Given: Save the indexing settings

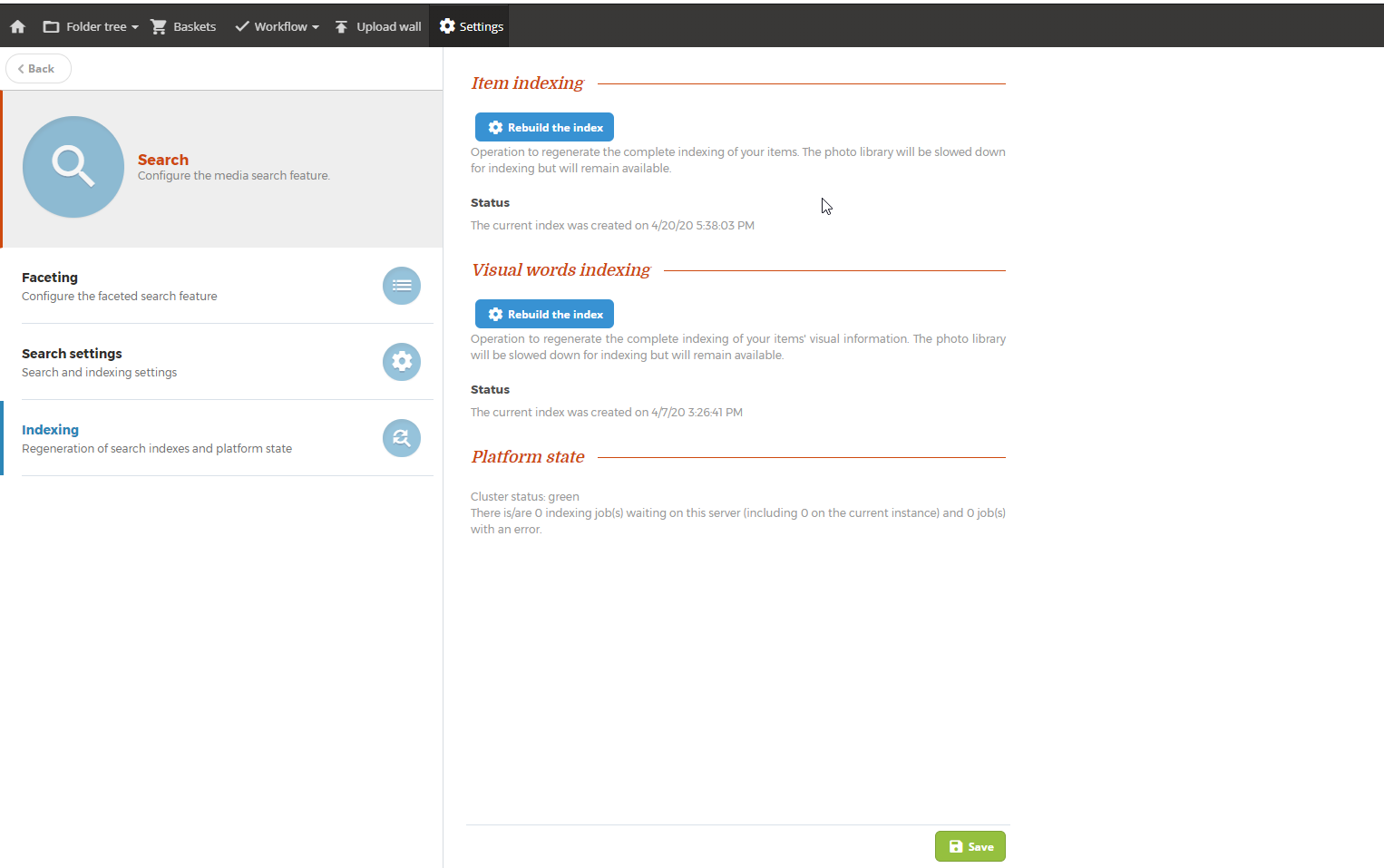Looking at the screenshot, I should click(970, 846).
